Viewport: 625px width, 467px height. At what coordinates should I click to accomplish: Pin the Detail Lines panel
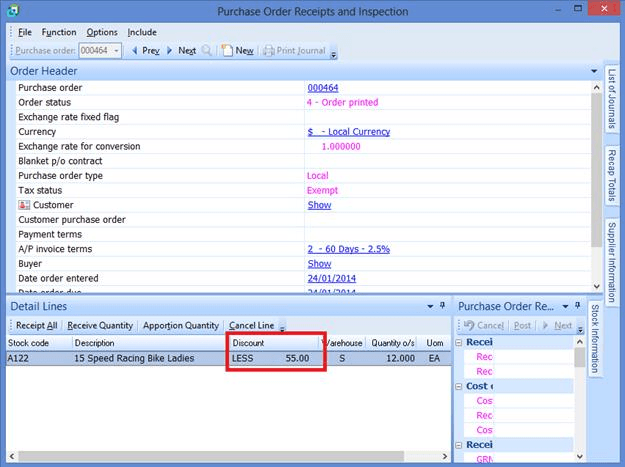(441, 304)
